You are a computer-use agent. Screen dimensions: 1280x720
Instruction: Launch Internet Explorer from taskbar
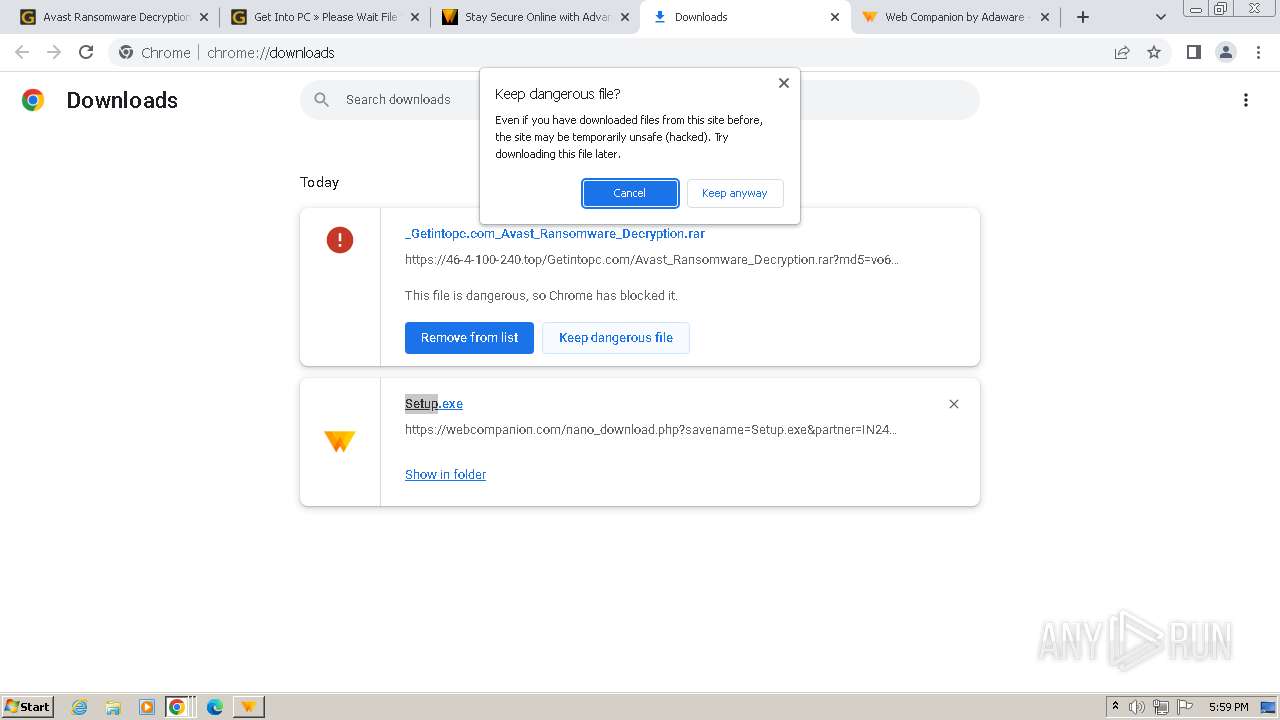[x=80, y=707]
